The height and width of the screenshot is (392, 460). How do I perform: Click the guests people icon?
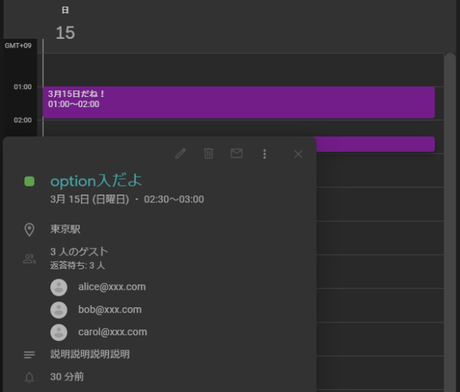(x=29, y=259)
